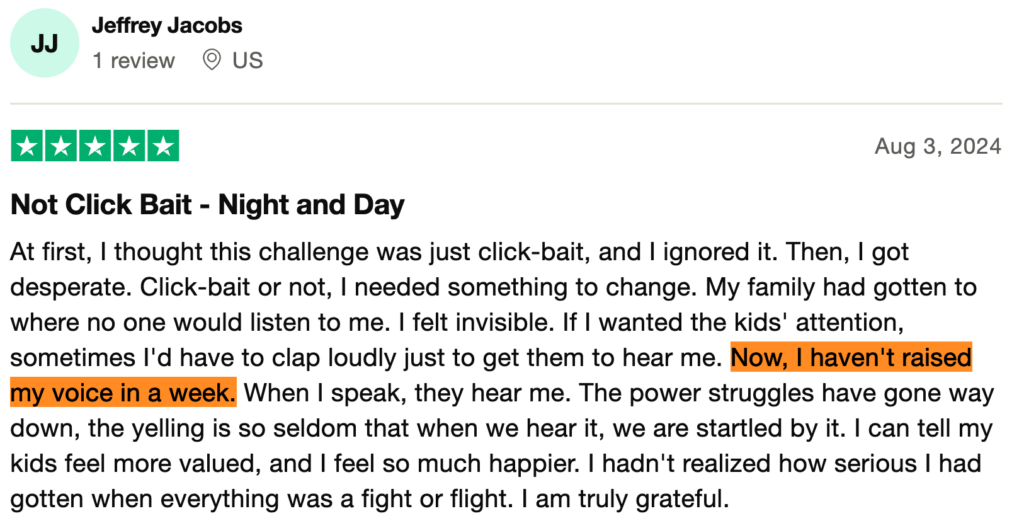
Task: Select the second green rating star
Action: (x=61, y=146)
